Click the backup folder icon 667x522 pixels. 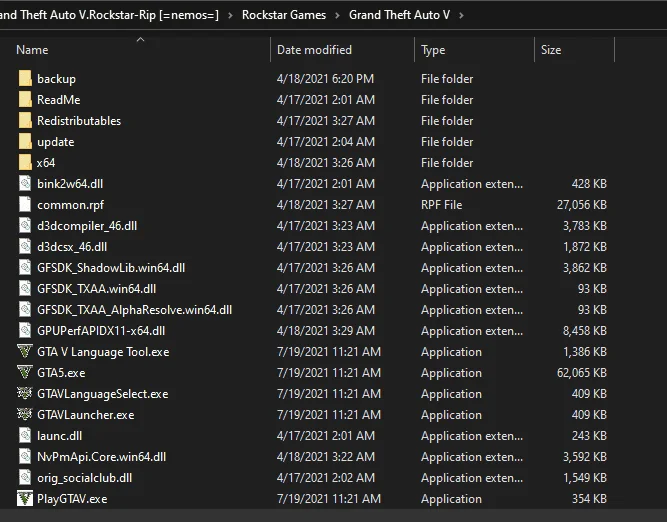click(x=25, y=79)
